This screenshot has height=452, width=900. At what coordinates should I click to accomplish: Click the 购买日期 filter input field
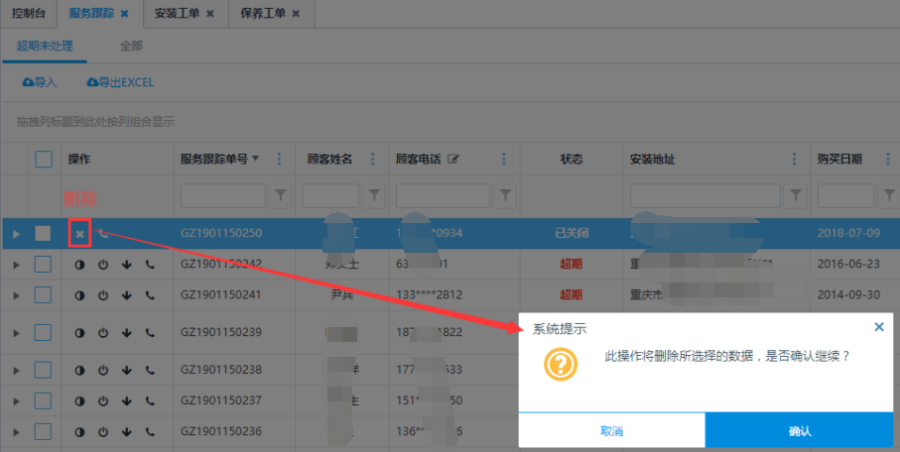[x=845, y=194]
